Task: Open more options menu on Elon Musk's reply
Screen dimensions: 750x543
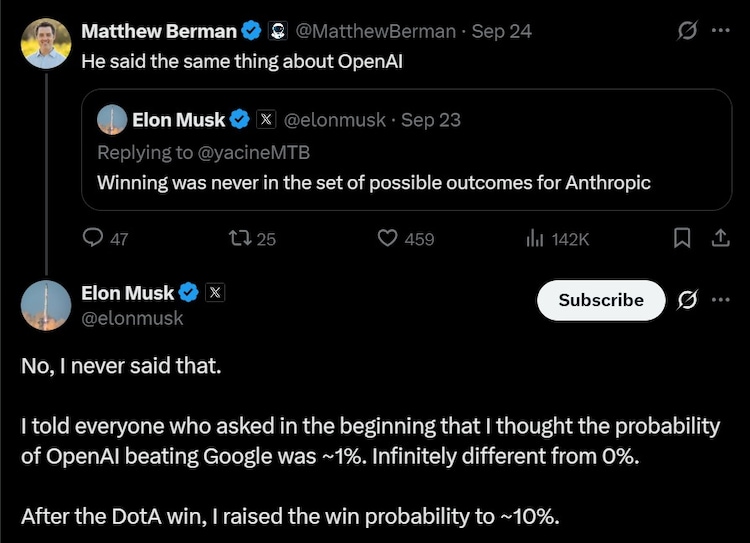Action: click(720, 300)
